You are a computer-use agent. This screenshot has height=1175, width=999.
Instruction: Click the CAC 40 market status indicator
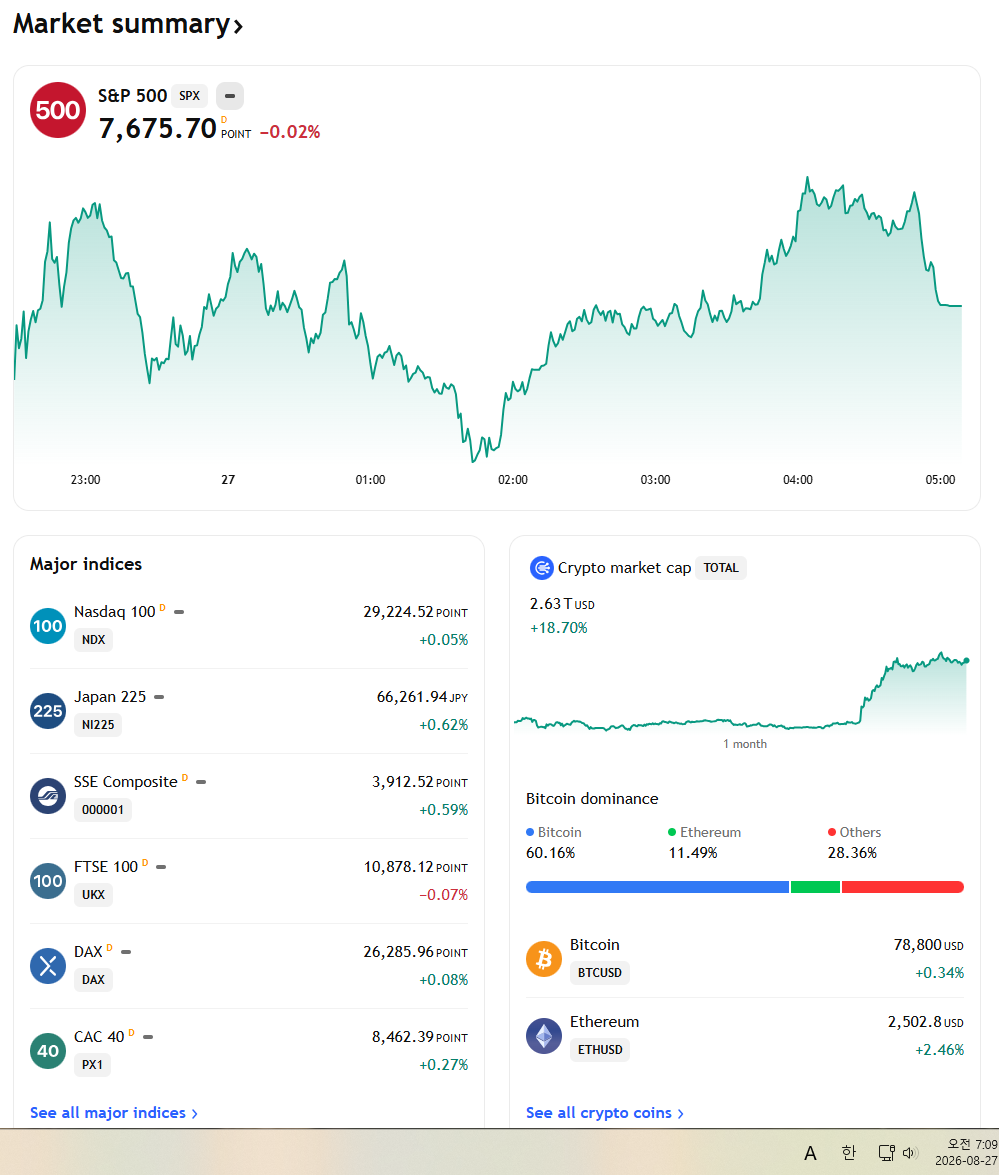[148, 1037]
